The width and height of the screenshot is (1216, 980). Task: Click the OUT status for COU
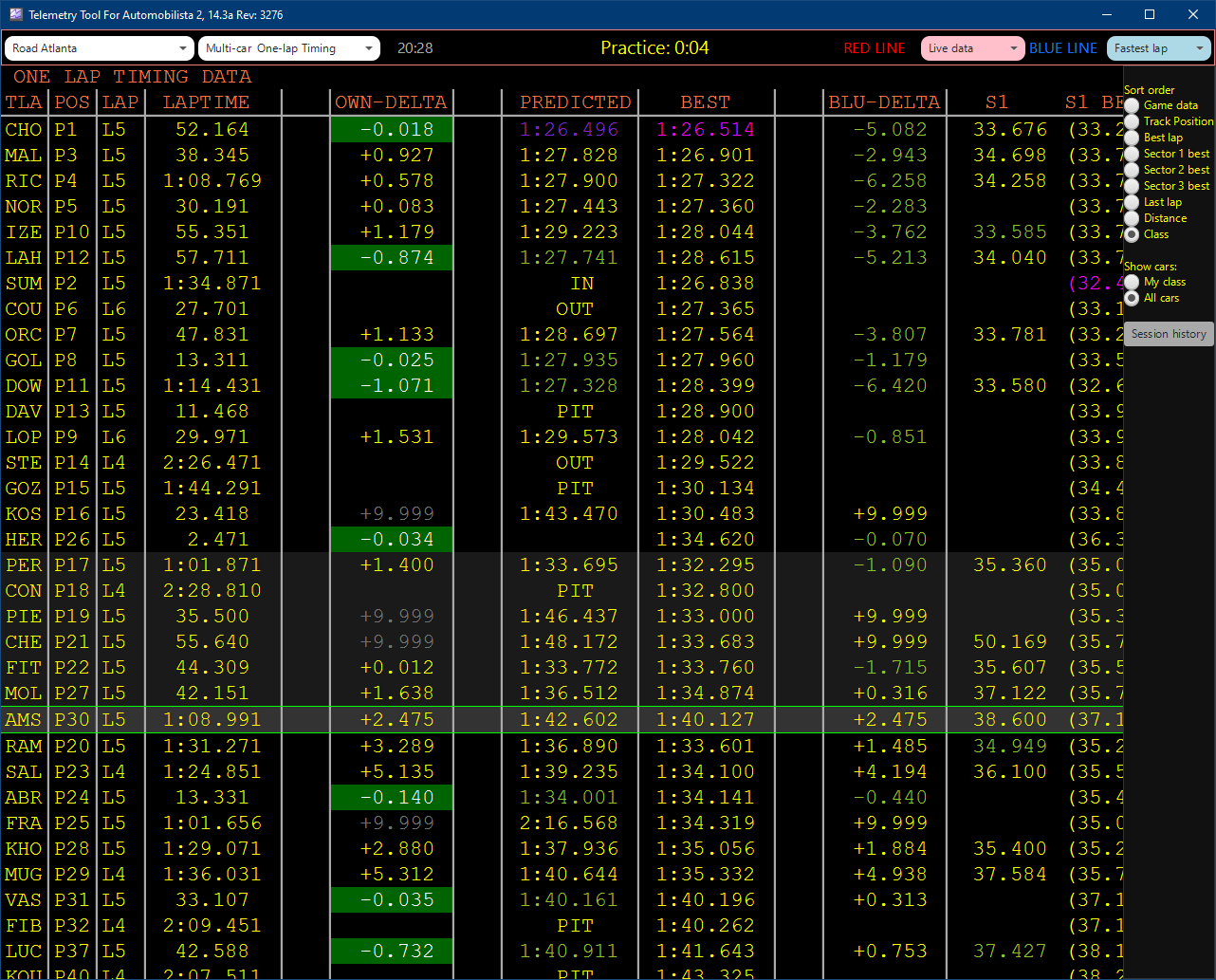click(575, 309)
